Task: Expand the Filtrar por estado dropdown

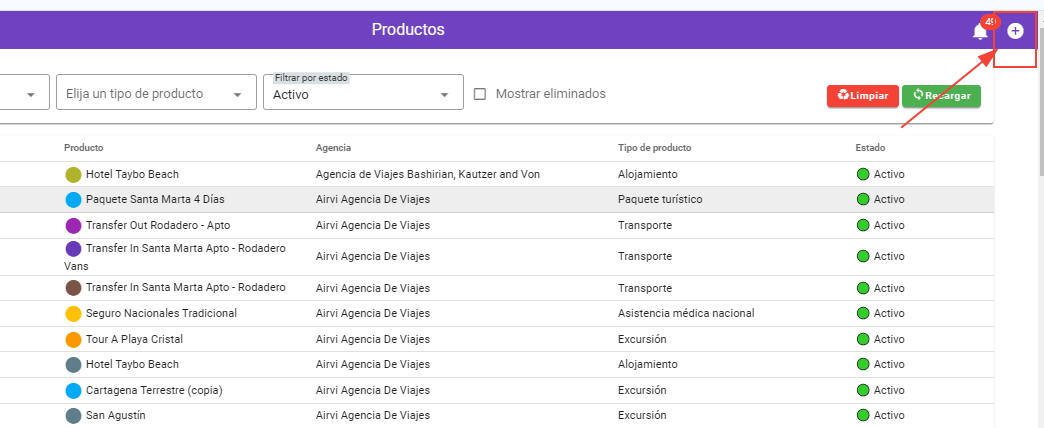Action: [362, 94]
